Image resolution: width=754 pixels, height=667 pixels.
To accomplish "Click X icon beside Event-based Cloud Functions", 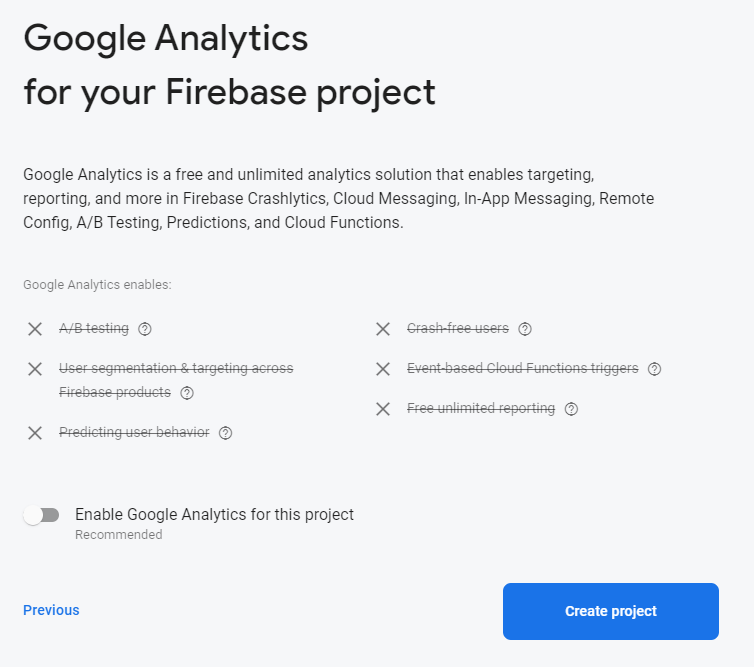I will point(383,369).
